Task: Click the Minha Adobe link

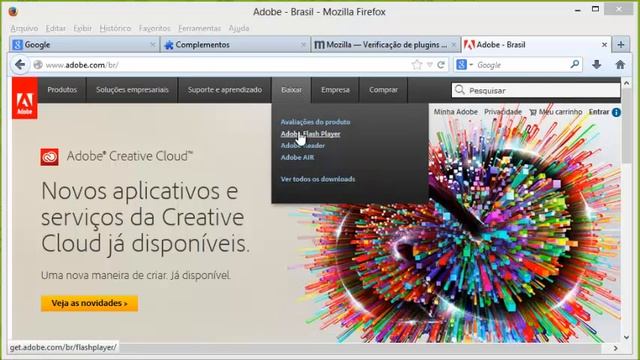Action: click(x=456, y=111)
